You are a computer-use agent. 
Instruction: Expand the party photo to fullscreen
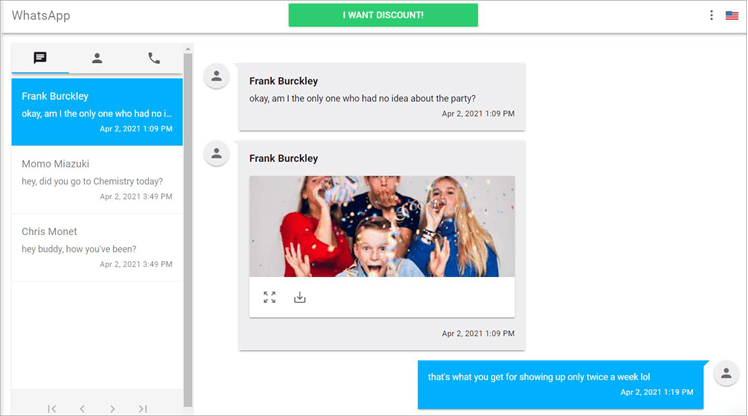point(270,297)
